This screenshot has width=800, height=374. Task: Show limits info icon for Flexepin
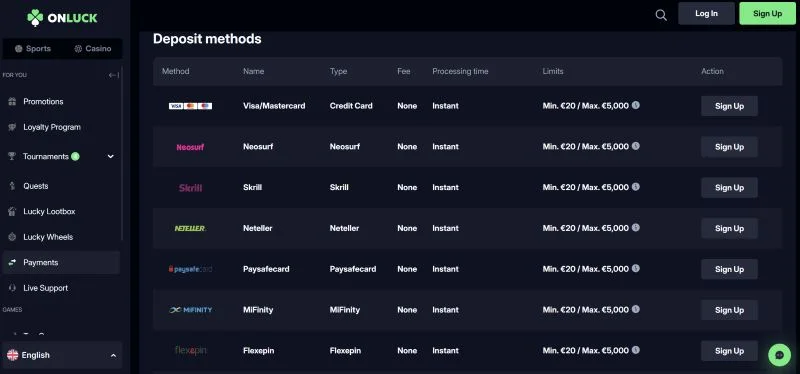(636, 350)
